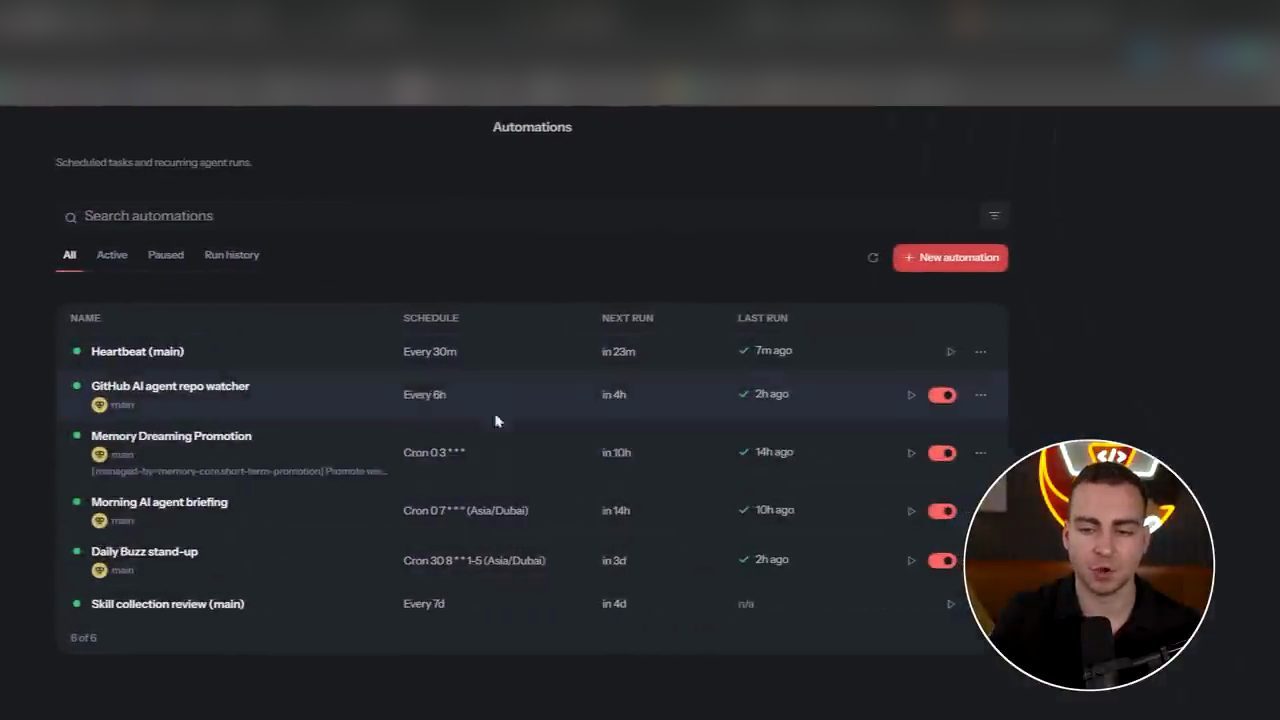Run the Heartbeat (main) automation now
The height and width of the screenshot is (720, 1280).
pos(951,352)
